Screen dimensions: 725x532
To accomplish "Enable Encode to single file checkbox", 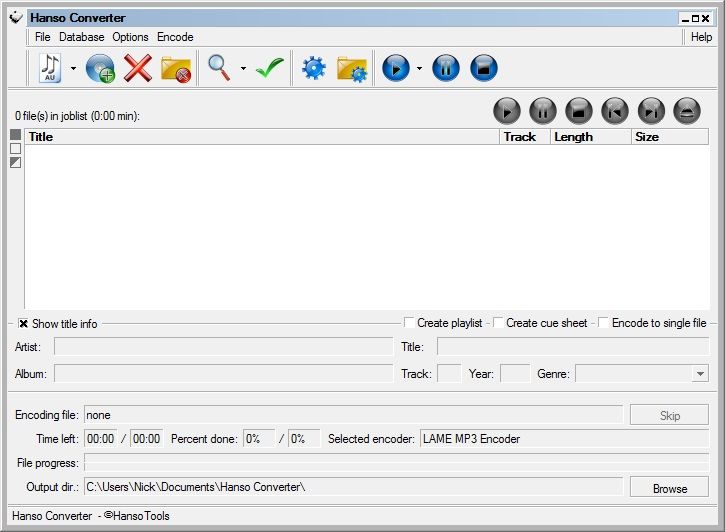I will point(603,322).
